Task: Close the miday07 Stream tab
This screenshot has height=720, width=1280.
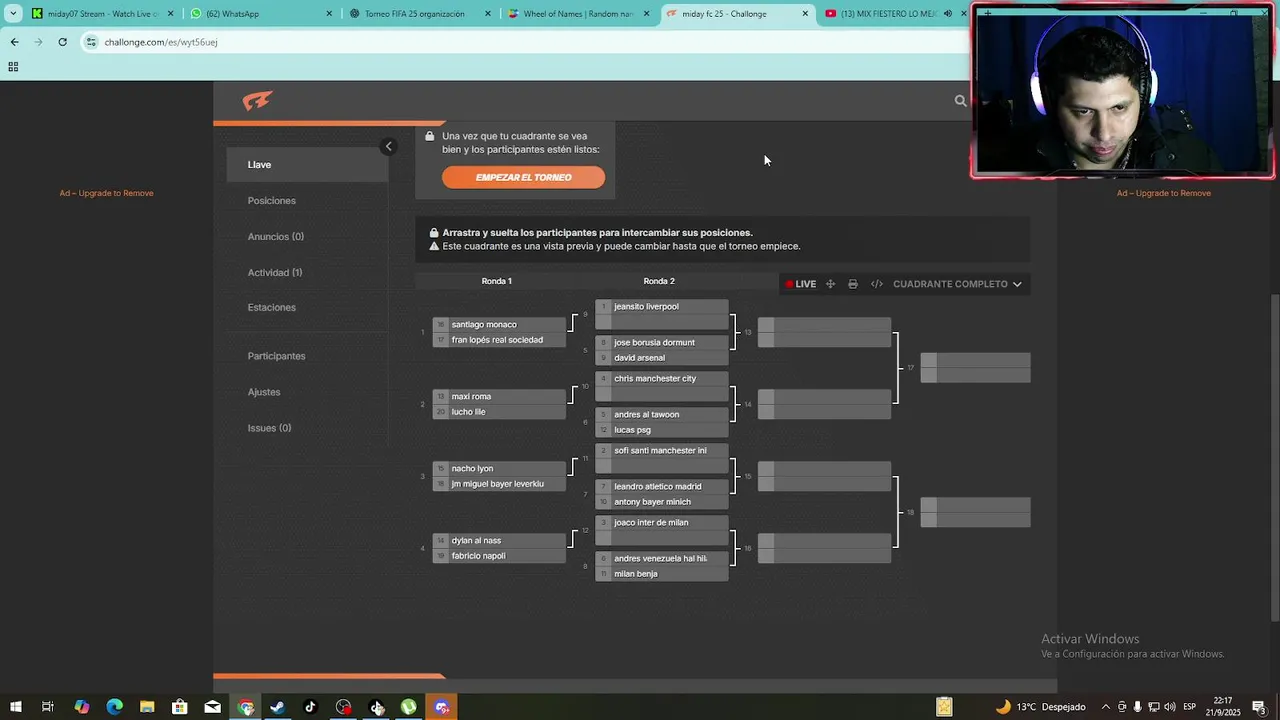Action: pyautogui.click(x=170, y=14)
